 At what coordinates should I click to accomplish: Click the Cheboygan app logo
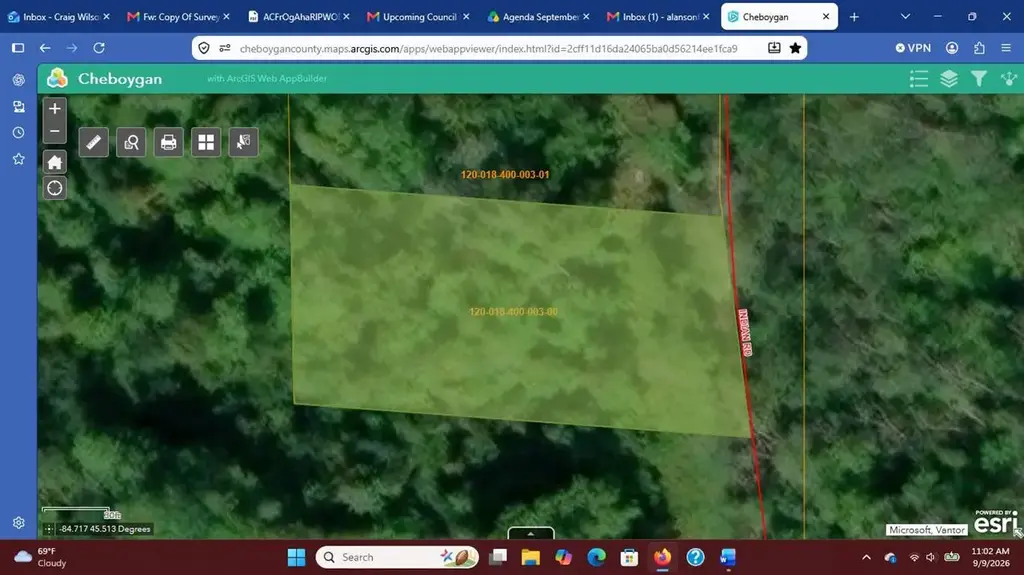point(57,78)
